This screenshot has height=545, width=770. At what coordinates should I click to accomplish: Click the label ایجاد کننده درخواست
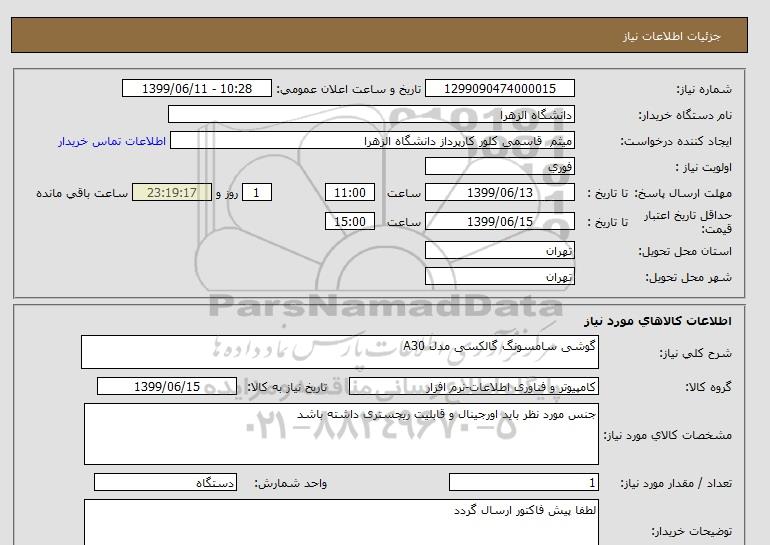click(676, 141)
